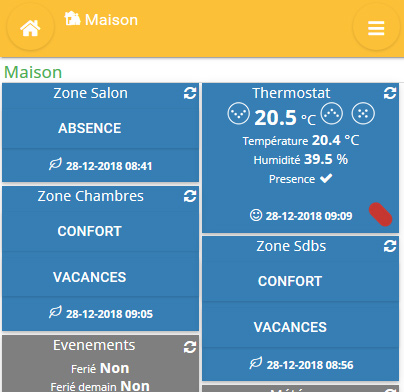Open the hamburger menu

click(x=376, y=28)
